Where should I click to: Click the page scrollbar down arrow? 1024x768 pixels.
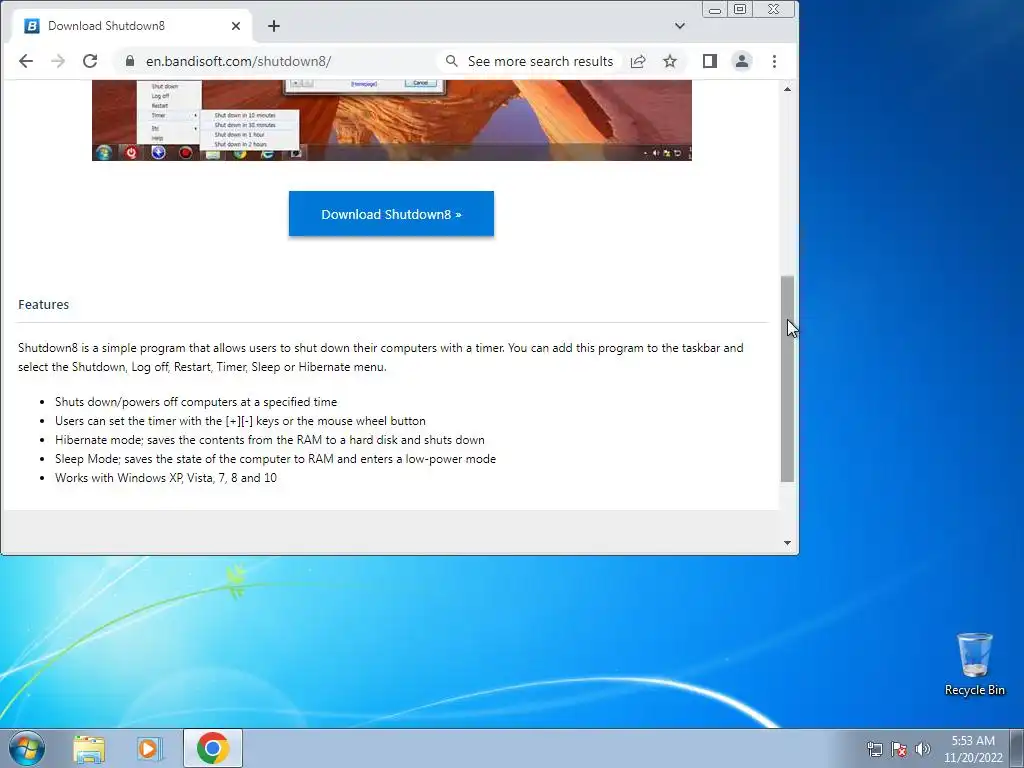coord(788,543)
